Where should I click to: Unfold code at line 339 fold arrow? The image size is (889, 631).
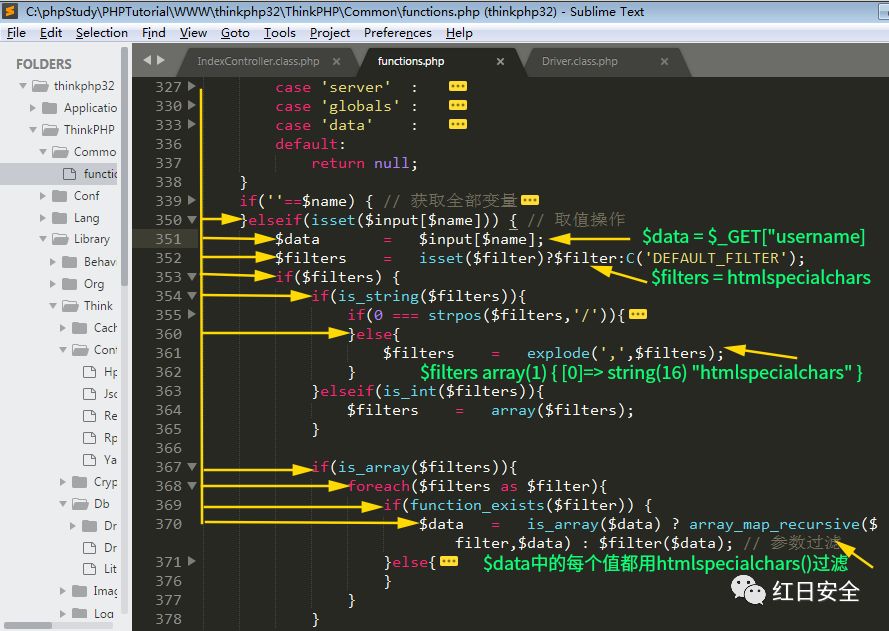point(192,200)
